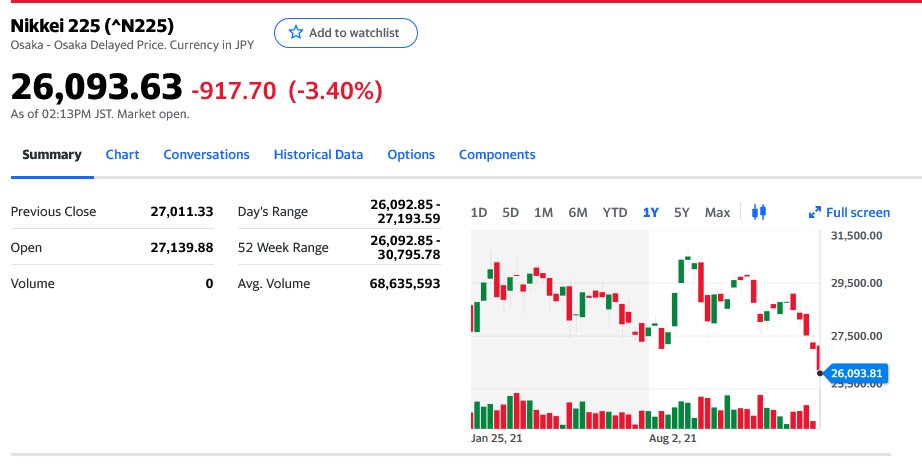Click the Osaka Delayed Price currency note

pyautogui.click(x=132, y=45)
